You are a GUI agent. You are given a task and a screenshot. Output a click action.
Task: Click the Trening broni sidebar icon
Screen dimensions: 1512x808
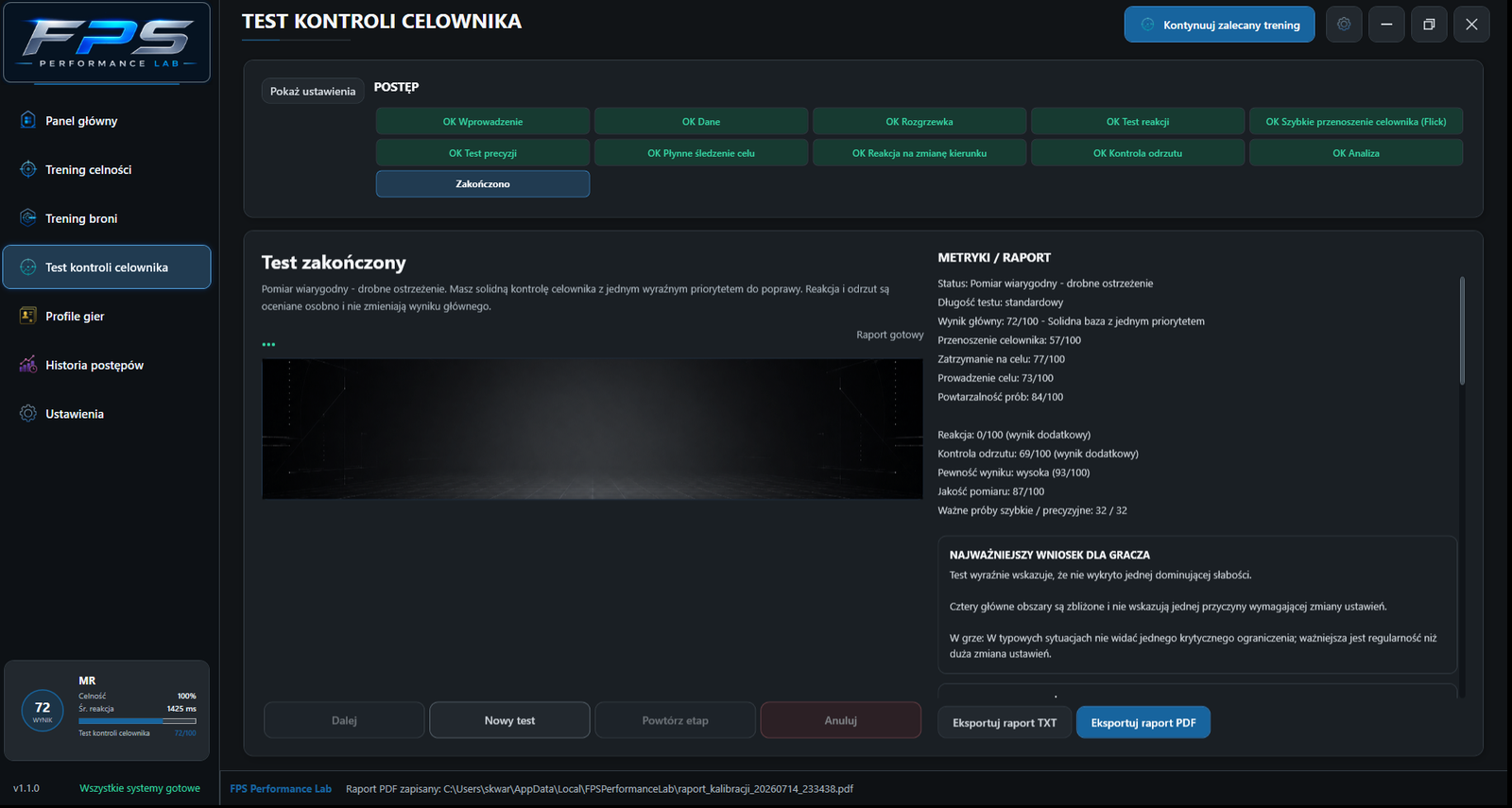pyautogui.click(x=28, y=217)
